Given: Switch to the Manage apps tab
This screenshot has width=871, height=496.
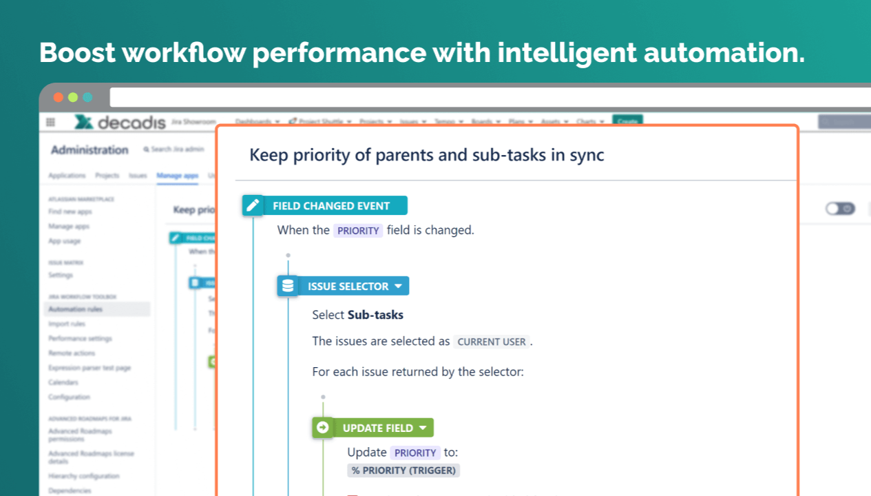Looking at the screenshot, I should (176, 175).
